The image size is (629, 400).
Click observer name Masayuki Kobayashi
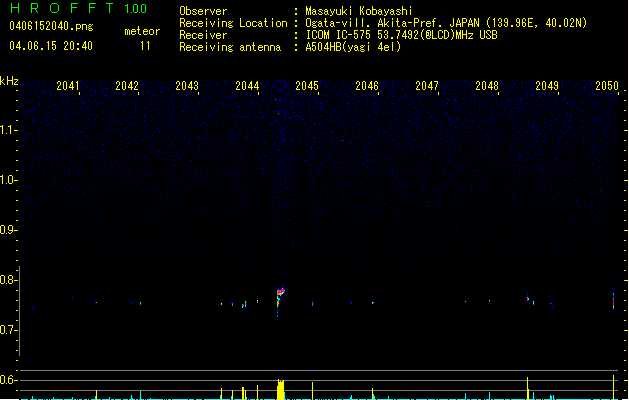pyautogui.click(x=359, y=11)
